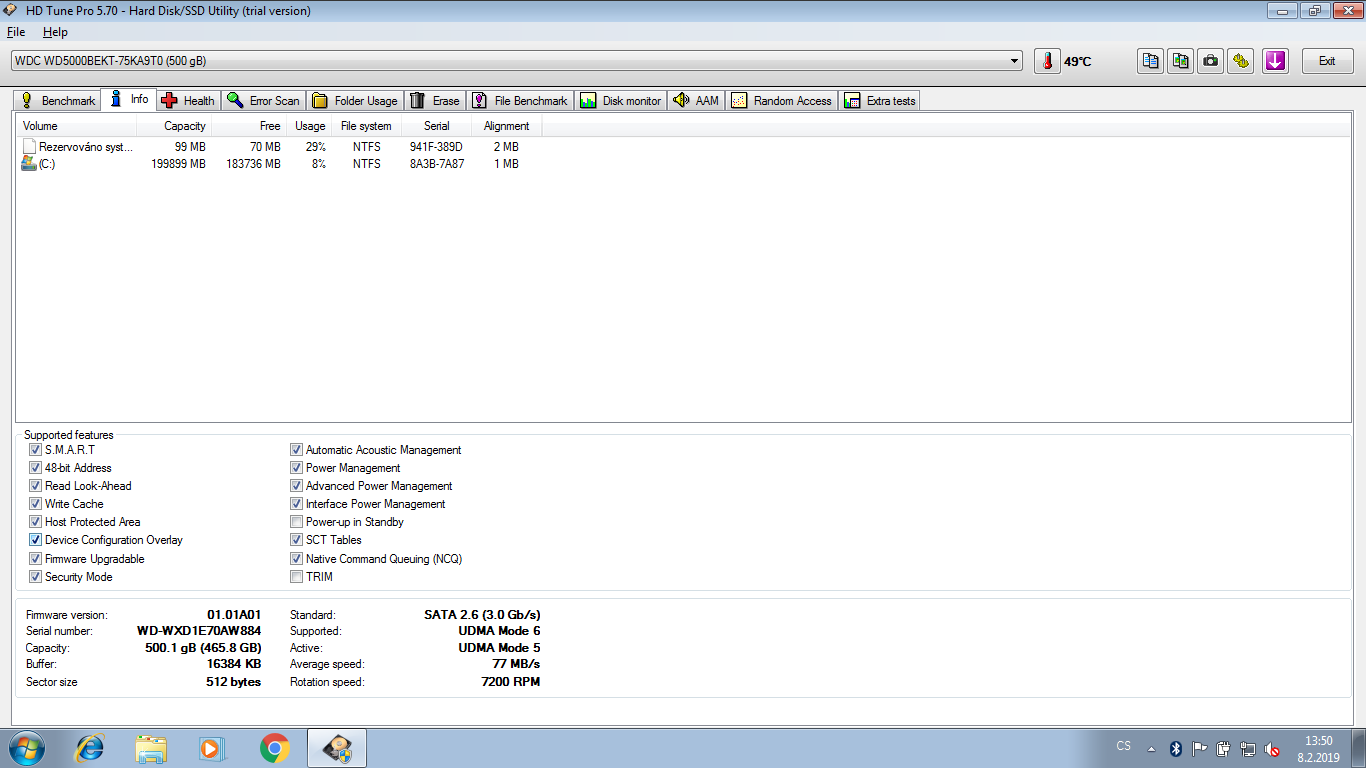
Task: Enable the Power-up in Standby checkbox
Action: pyautogui.click(x=296, y=522)
